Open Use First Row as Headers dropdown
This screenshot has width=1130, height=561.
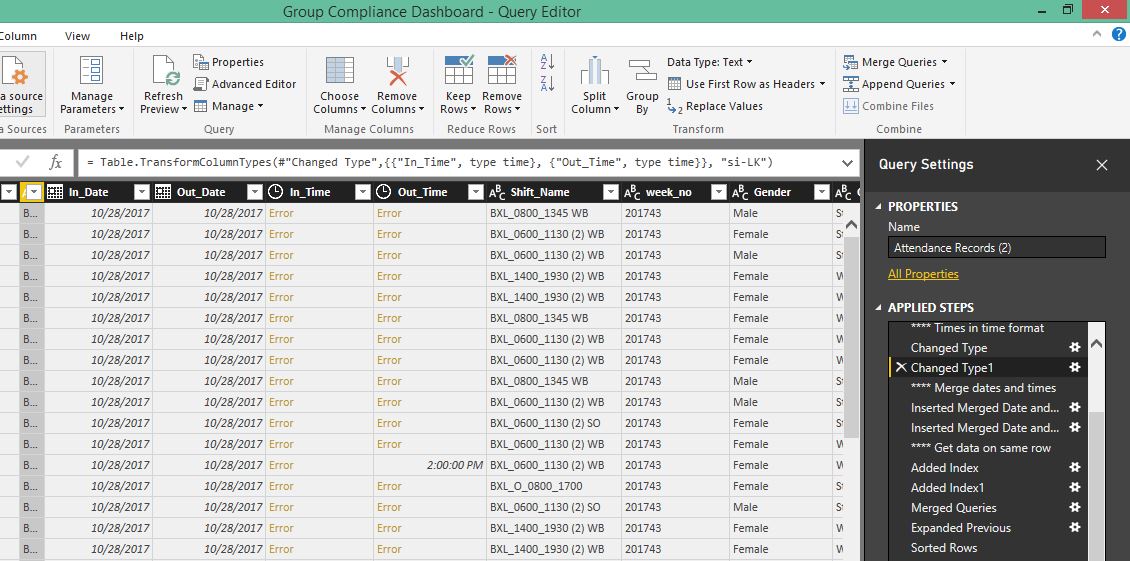click(747, 84)
